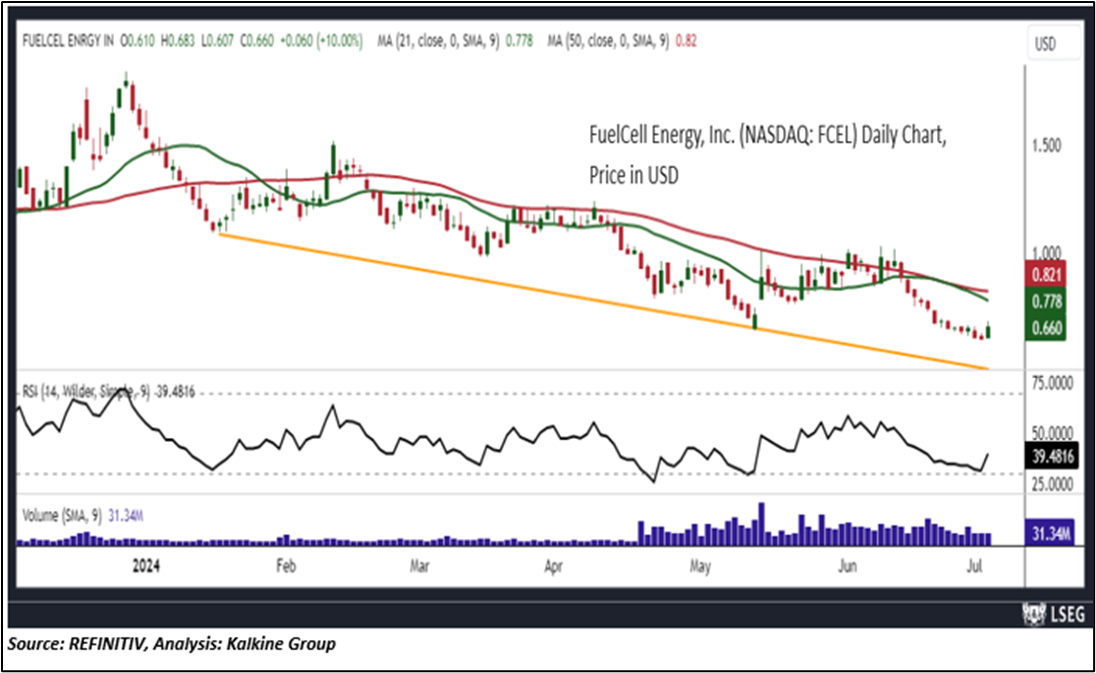Image resolution: width=1096 pixels, height=673 pixels.
Task: Click the Mar label on time axis
Action: coord(419,566)
